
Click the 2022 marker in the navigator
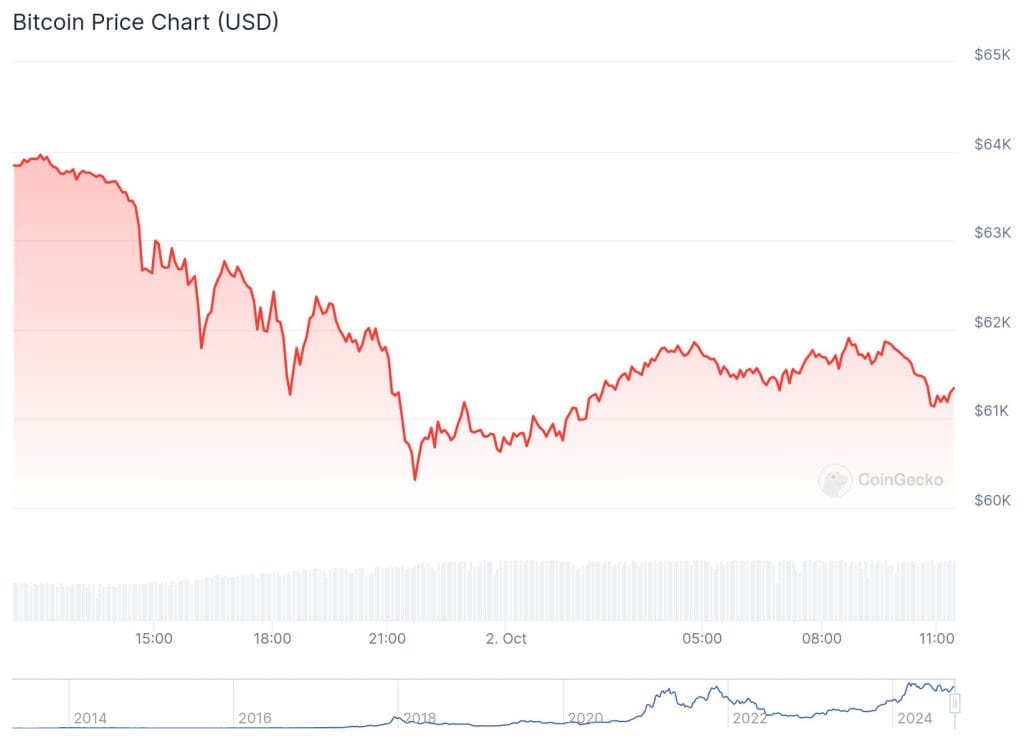coord(749,718)
